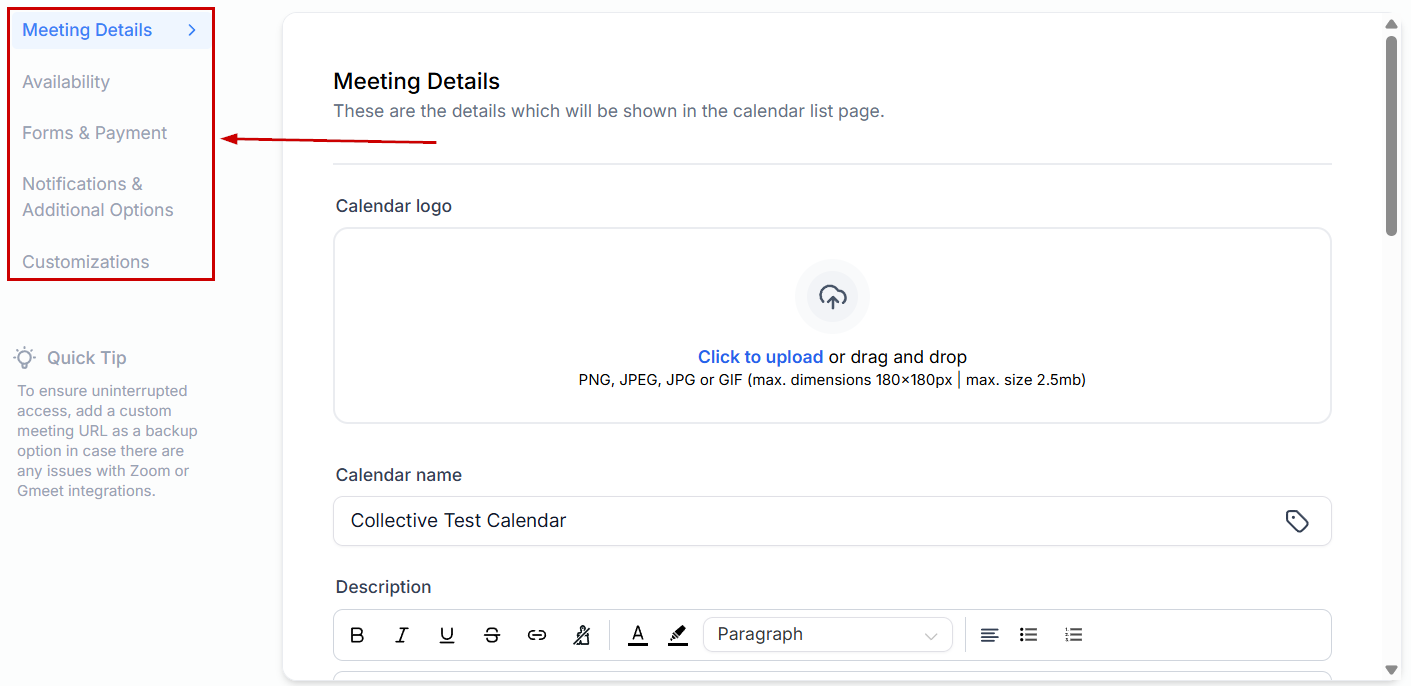Viewport: 1411px width, 686px height.
Task: Click the Calendar logo upload drop area
Action: tap(832, 326)
